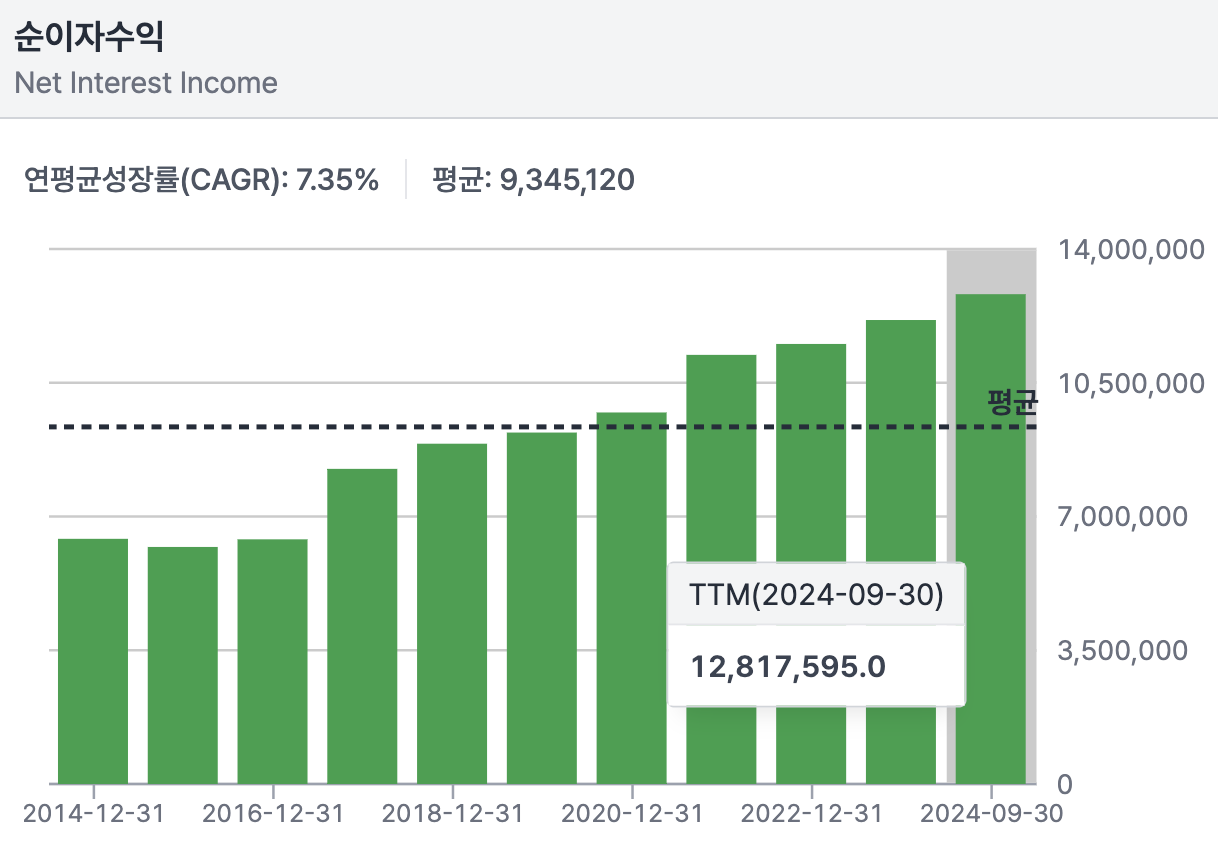Click the 2020-12-31 green bar
Screen dimensions: 1218x854
click(631, 597)
